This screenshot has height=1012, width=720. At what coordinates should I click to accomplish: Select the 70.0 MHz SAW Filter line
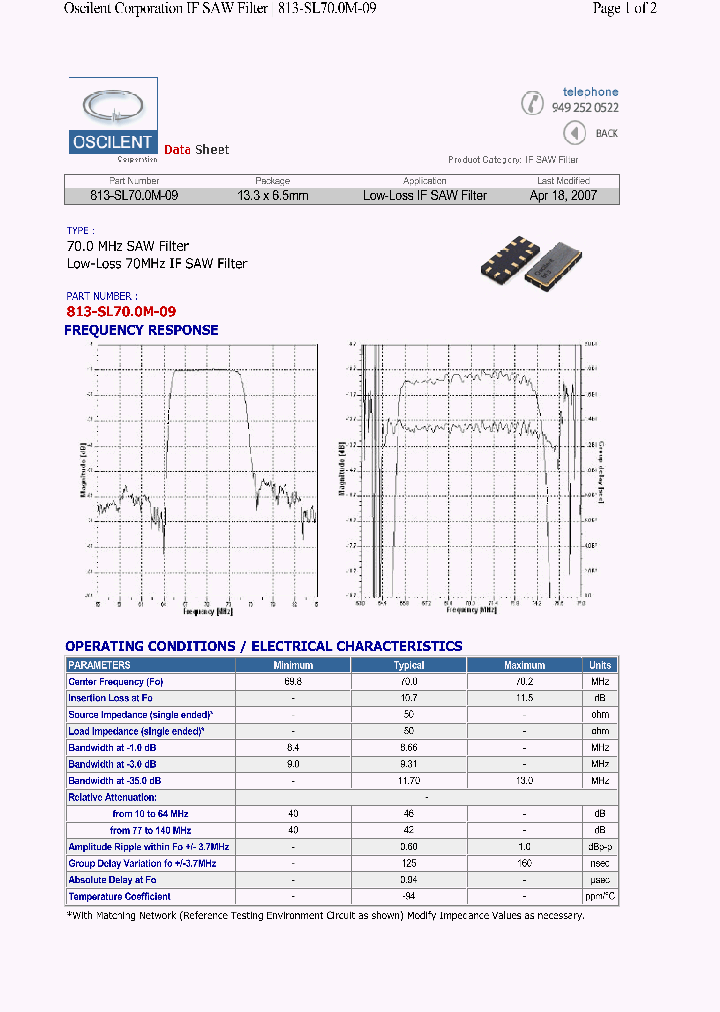click(128, 246)
